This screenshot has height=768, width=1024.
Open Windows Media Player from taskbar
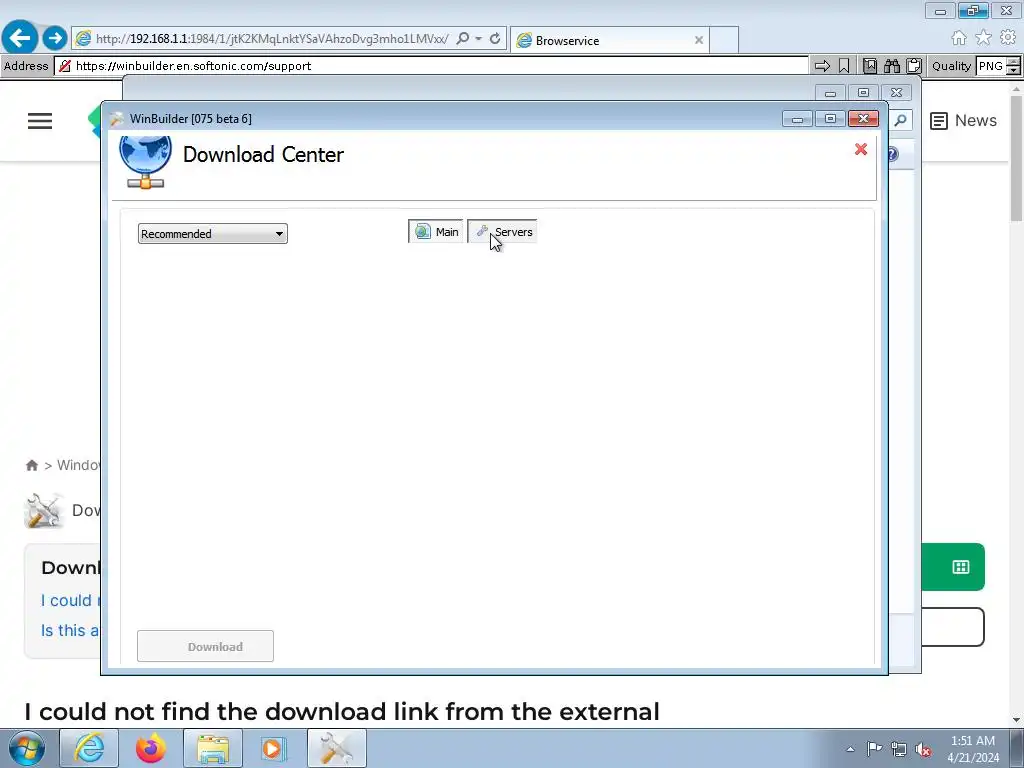(274, 748)
